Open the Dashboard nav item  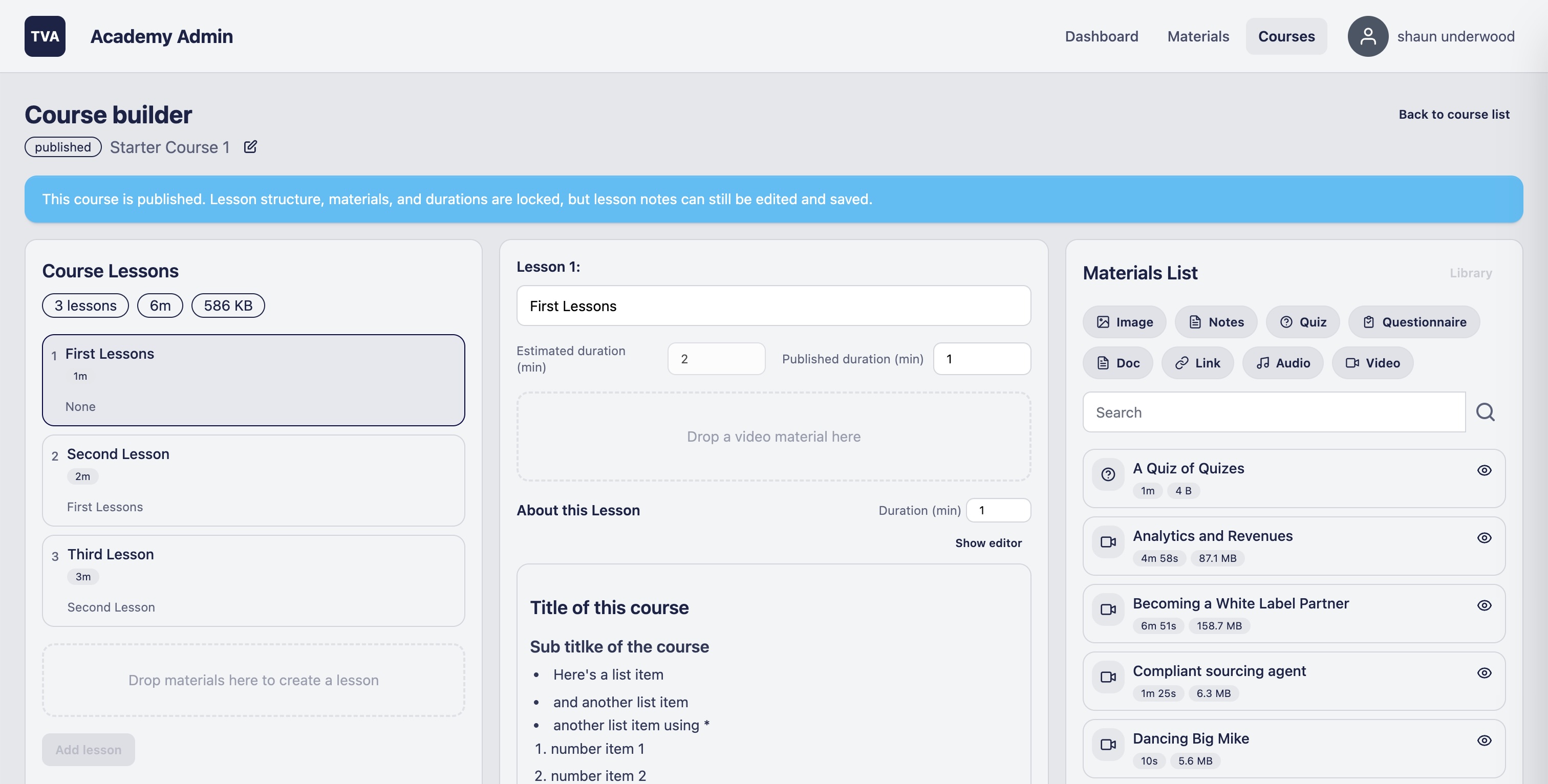coord(1102,36)
